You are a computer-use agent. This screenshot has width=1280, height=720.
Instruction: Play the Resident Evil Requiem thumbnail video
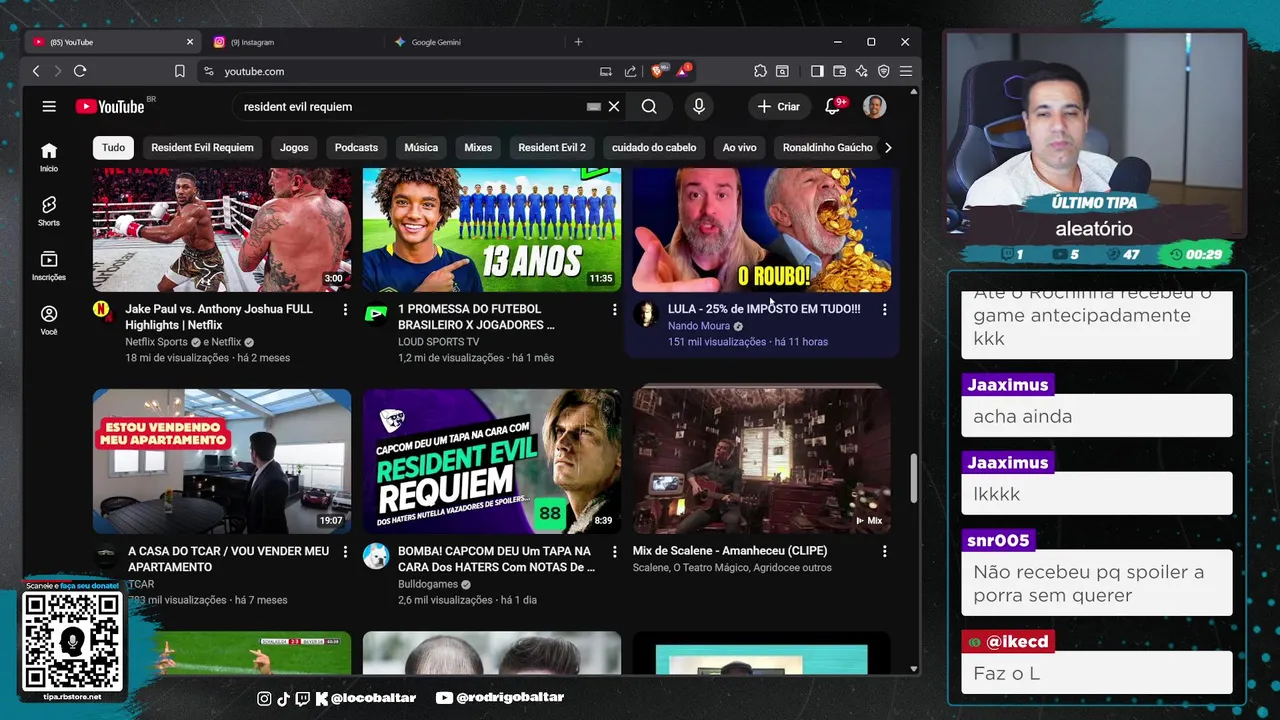(492, 461)
